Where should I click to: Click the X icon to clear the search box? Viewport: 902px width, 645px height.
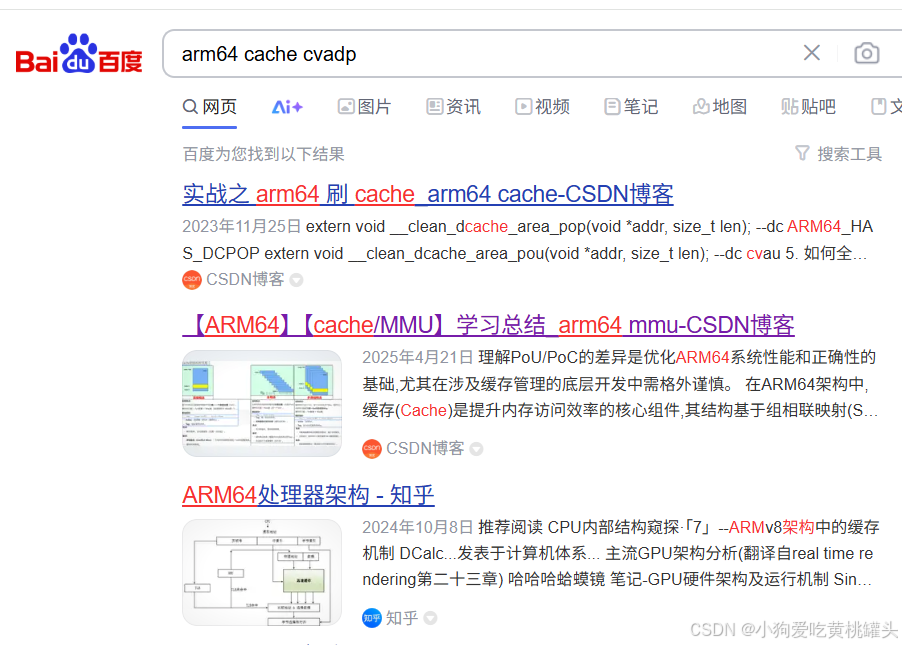click(811, 54)
